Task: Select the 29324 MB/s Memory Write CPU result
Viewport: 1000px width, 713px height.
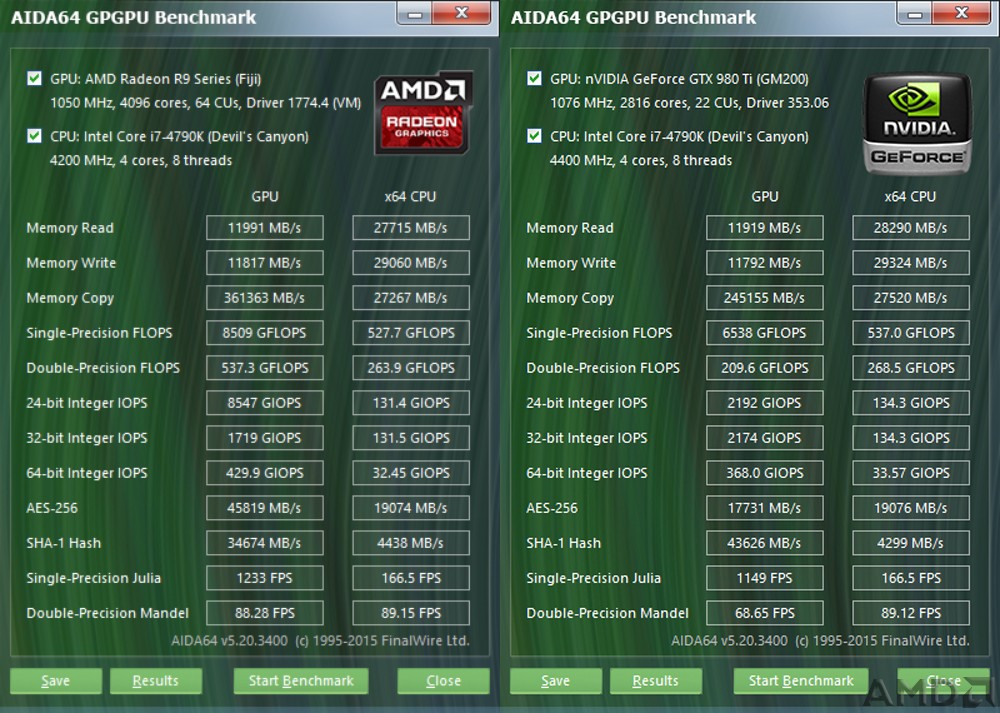Action: tap(911, 263)
